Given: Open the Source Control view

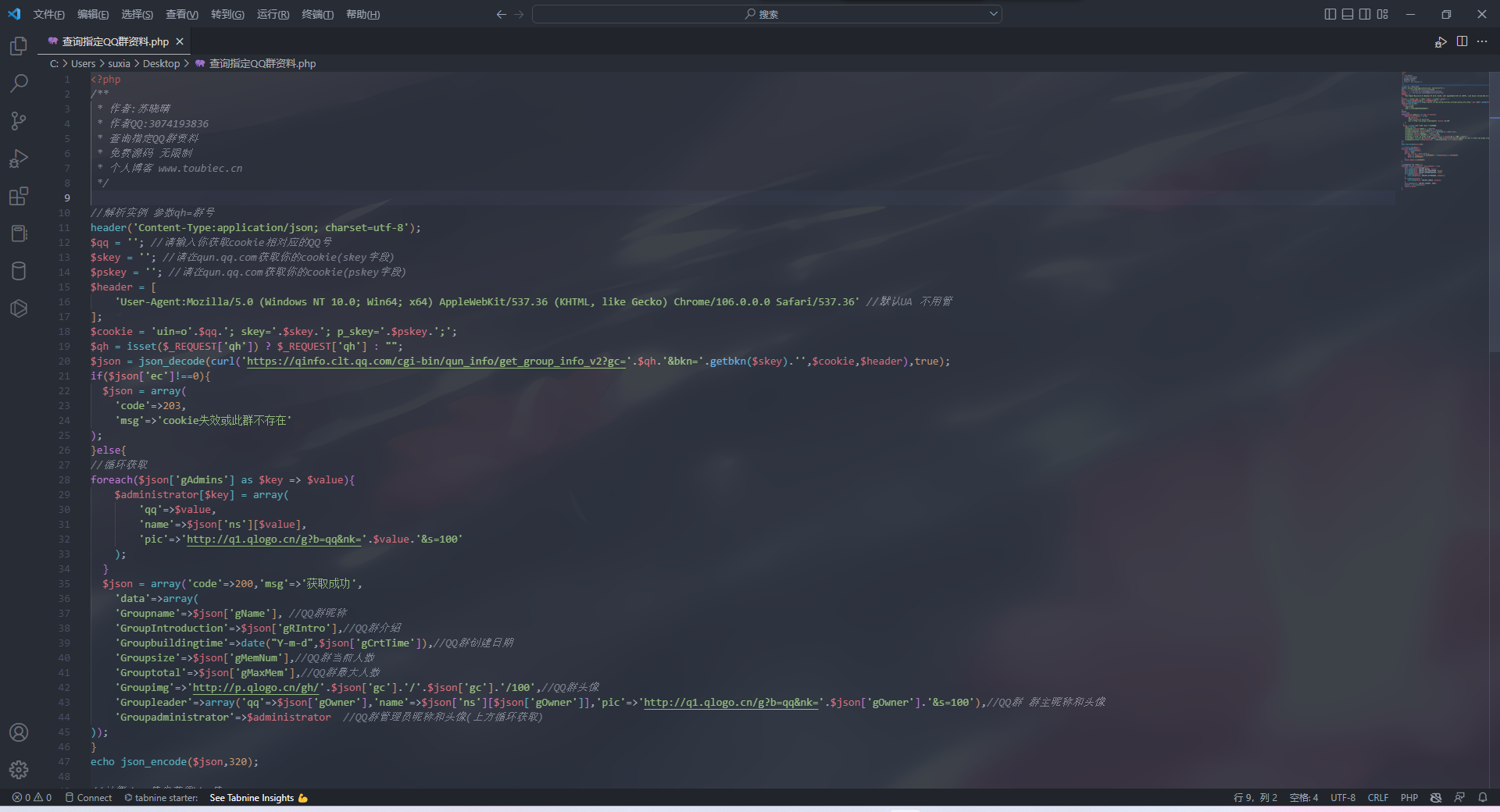Looking at the screenshot, I should pyautogui.click(x=19, y=120).
